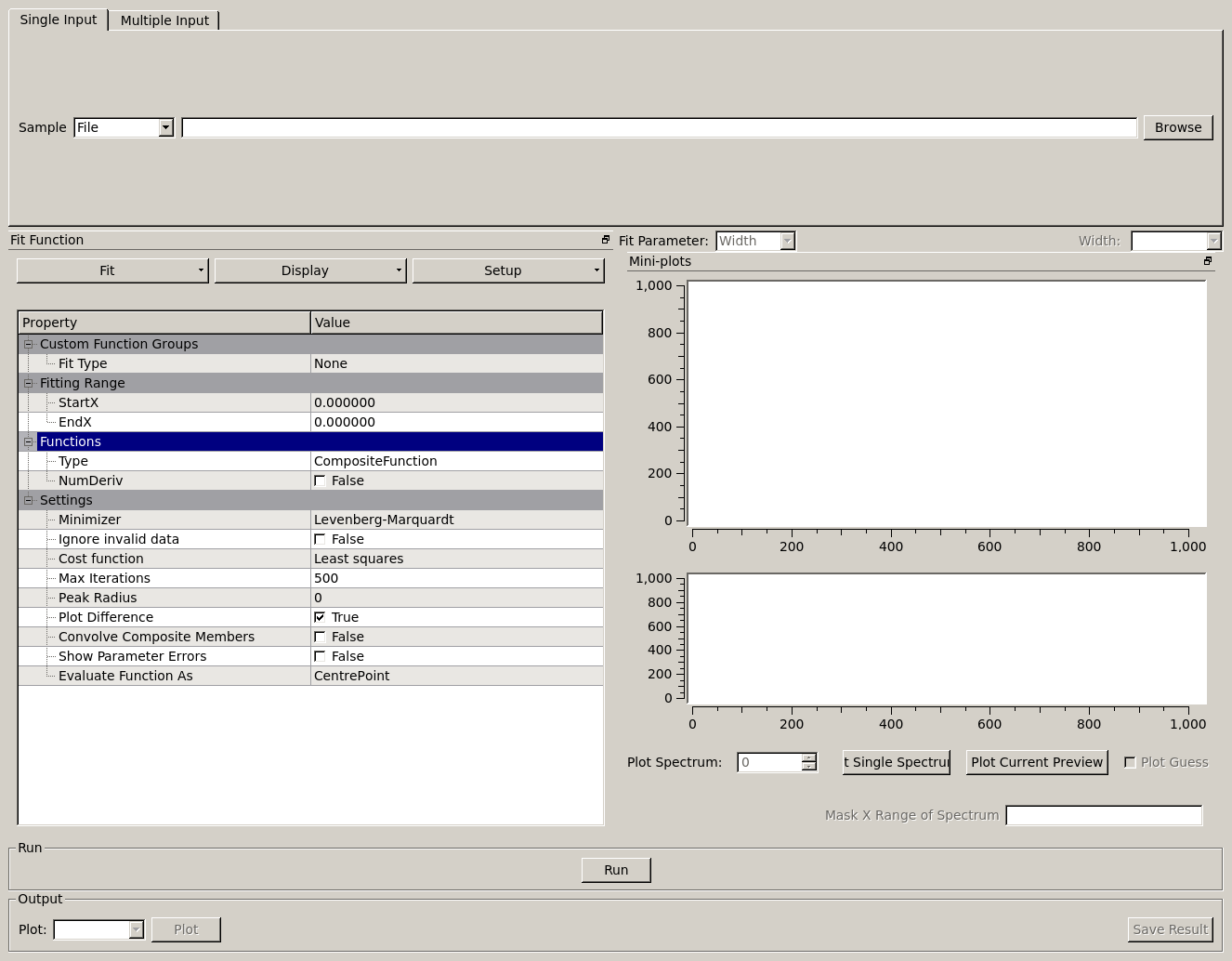
Task: Float the Fit Function dock panel
Action: (x=606, y=240)
